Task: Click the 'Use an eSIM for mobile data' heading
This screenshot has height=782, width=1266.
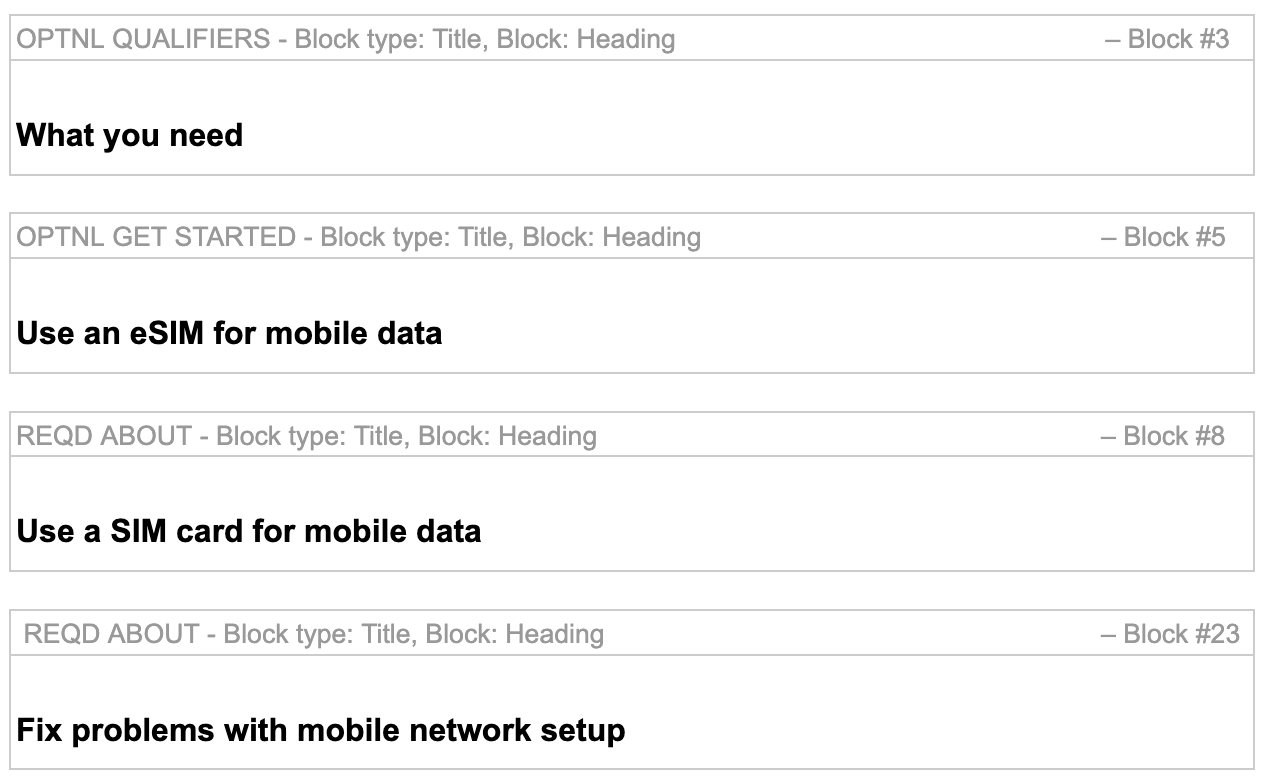Action: pos(229,333)
